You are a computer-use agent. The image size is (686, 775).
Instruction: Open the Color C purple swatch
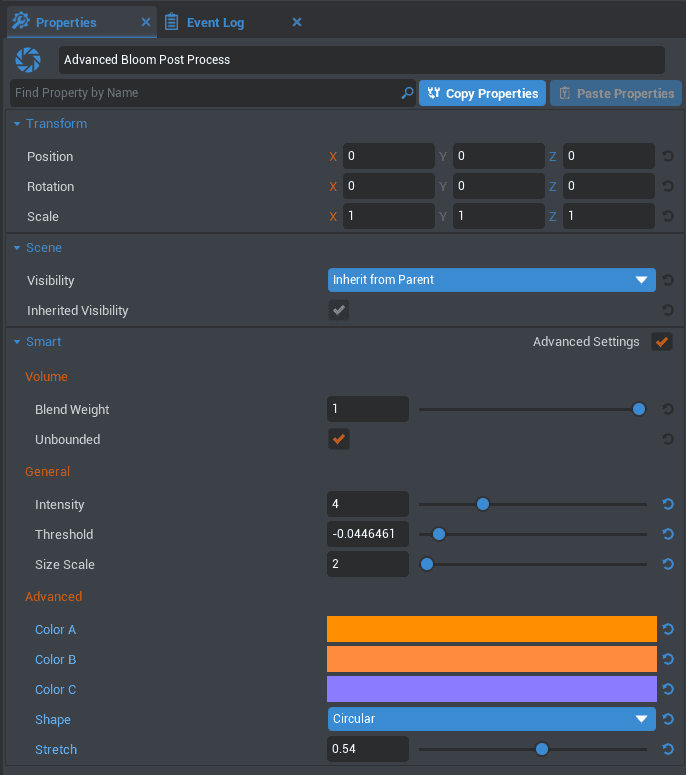tap(491, 689)
